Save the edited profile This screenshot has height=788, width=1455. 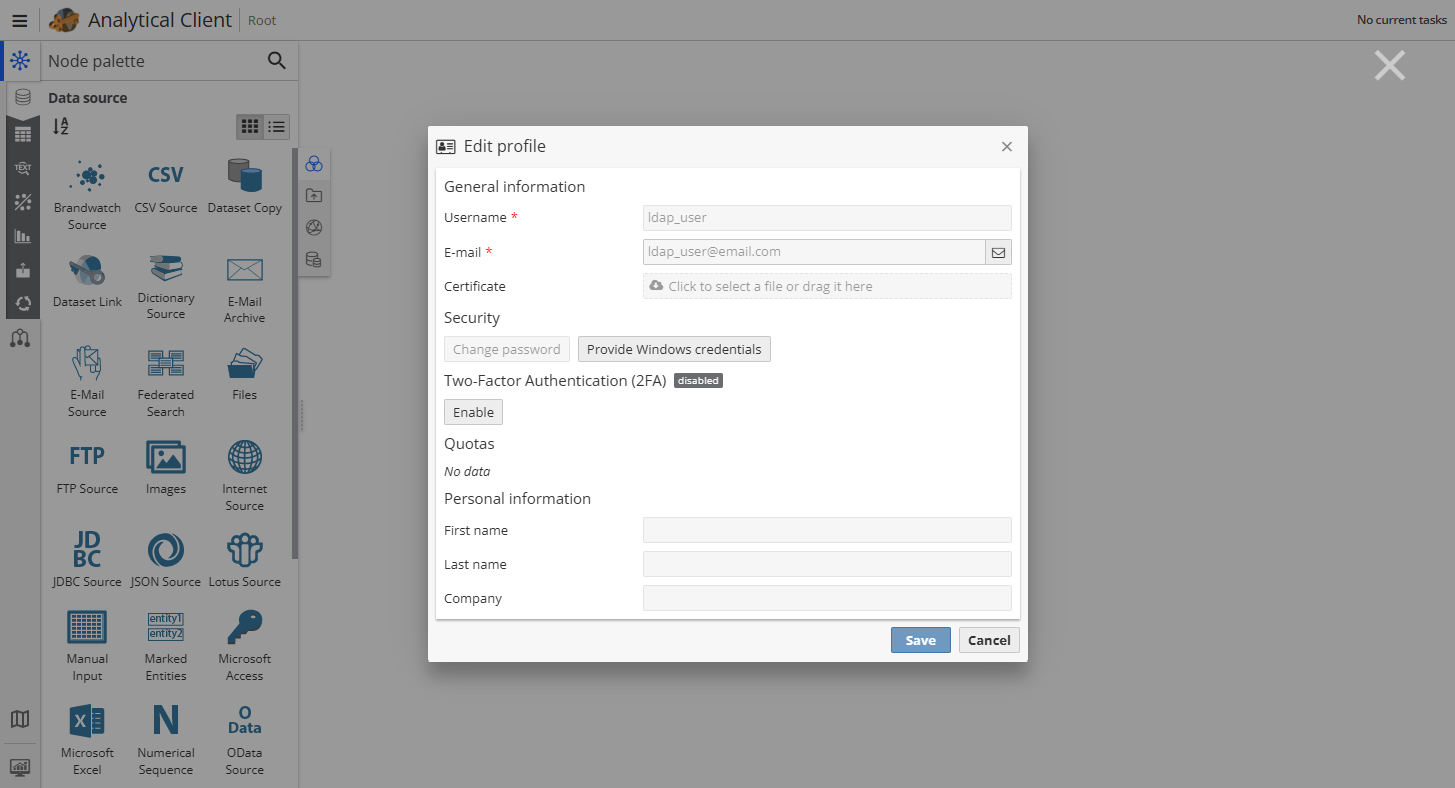[920, 639]
